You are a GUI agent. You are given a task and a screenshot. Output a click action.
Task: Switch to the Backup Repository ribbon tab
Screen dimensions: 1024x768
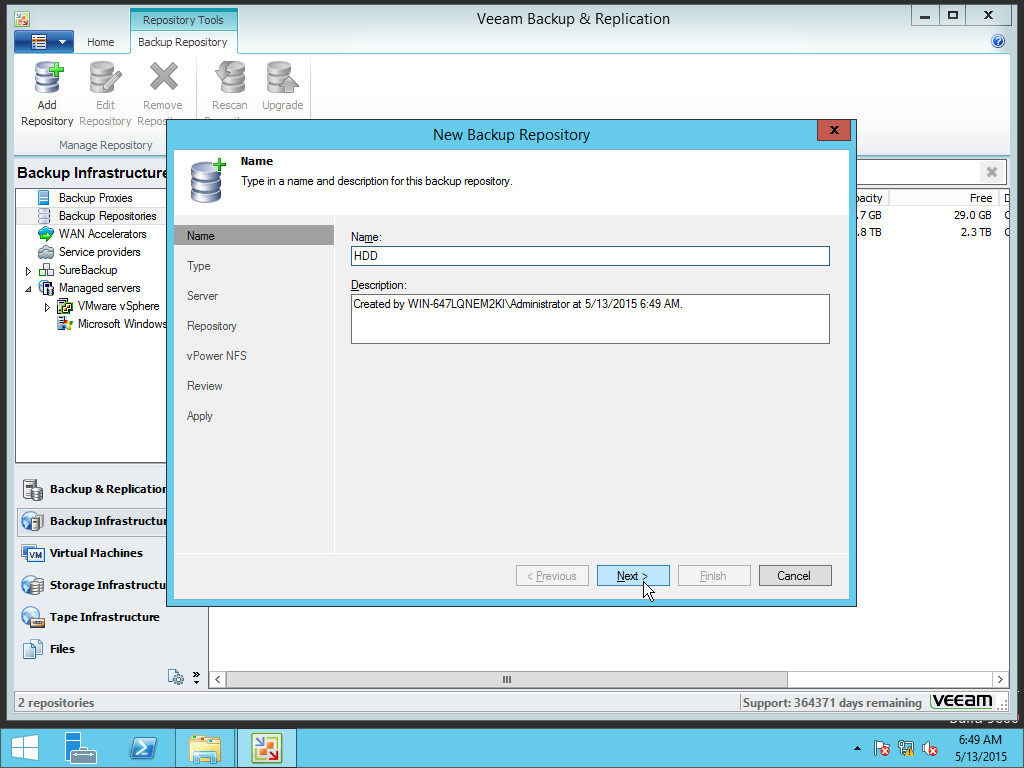coord(183,42)
